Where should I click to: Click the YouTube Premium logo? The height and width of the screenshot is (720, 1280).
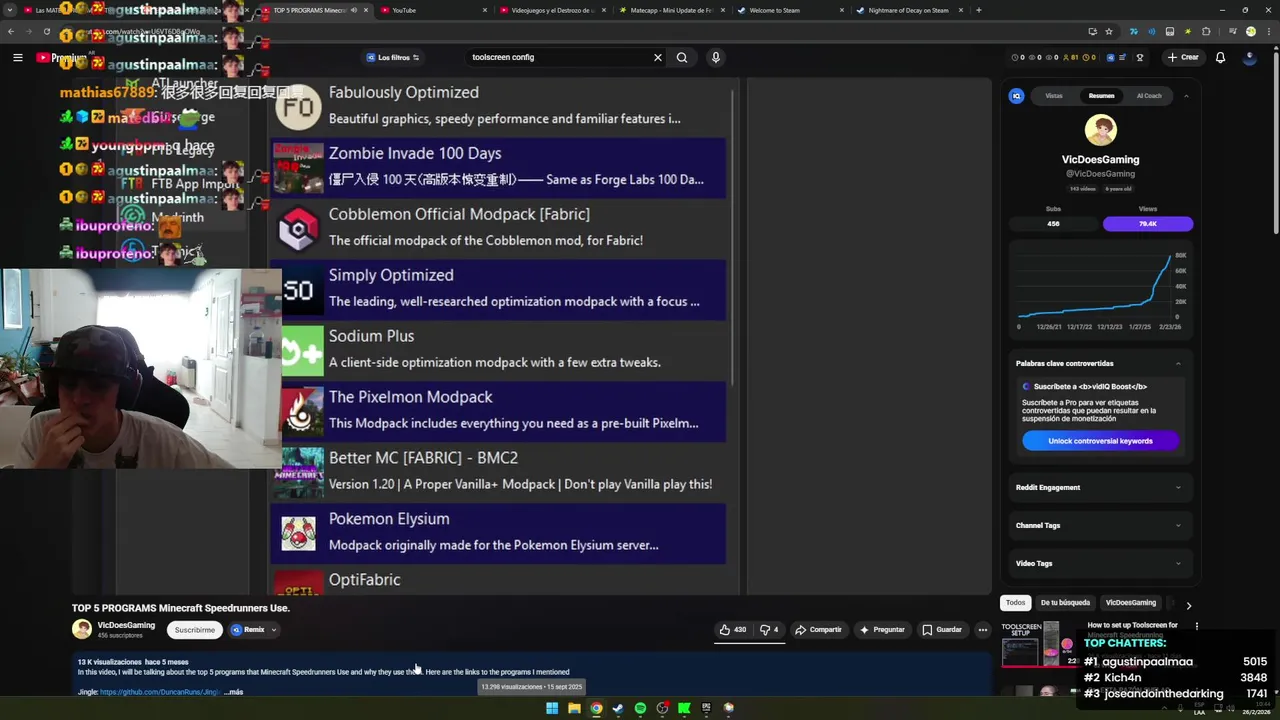tap(62, 58)
